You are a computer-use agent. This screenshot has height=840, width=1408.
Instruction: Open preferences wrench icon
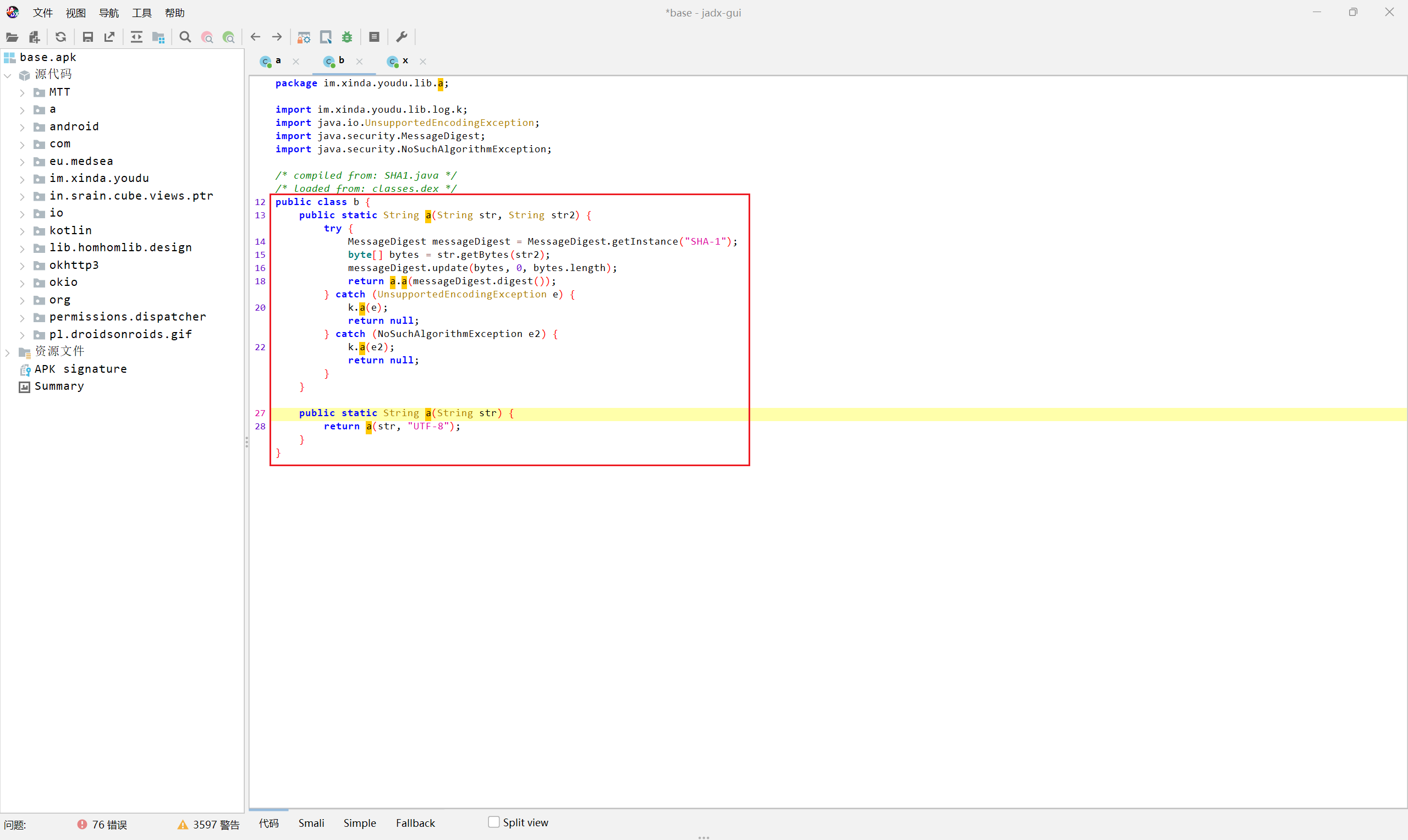click(x=402, y=37)
